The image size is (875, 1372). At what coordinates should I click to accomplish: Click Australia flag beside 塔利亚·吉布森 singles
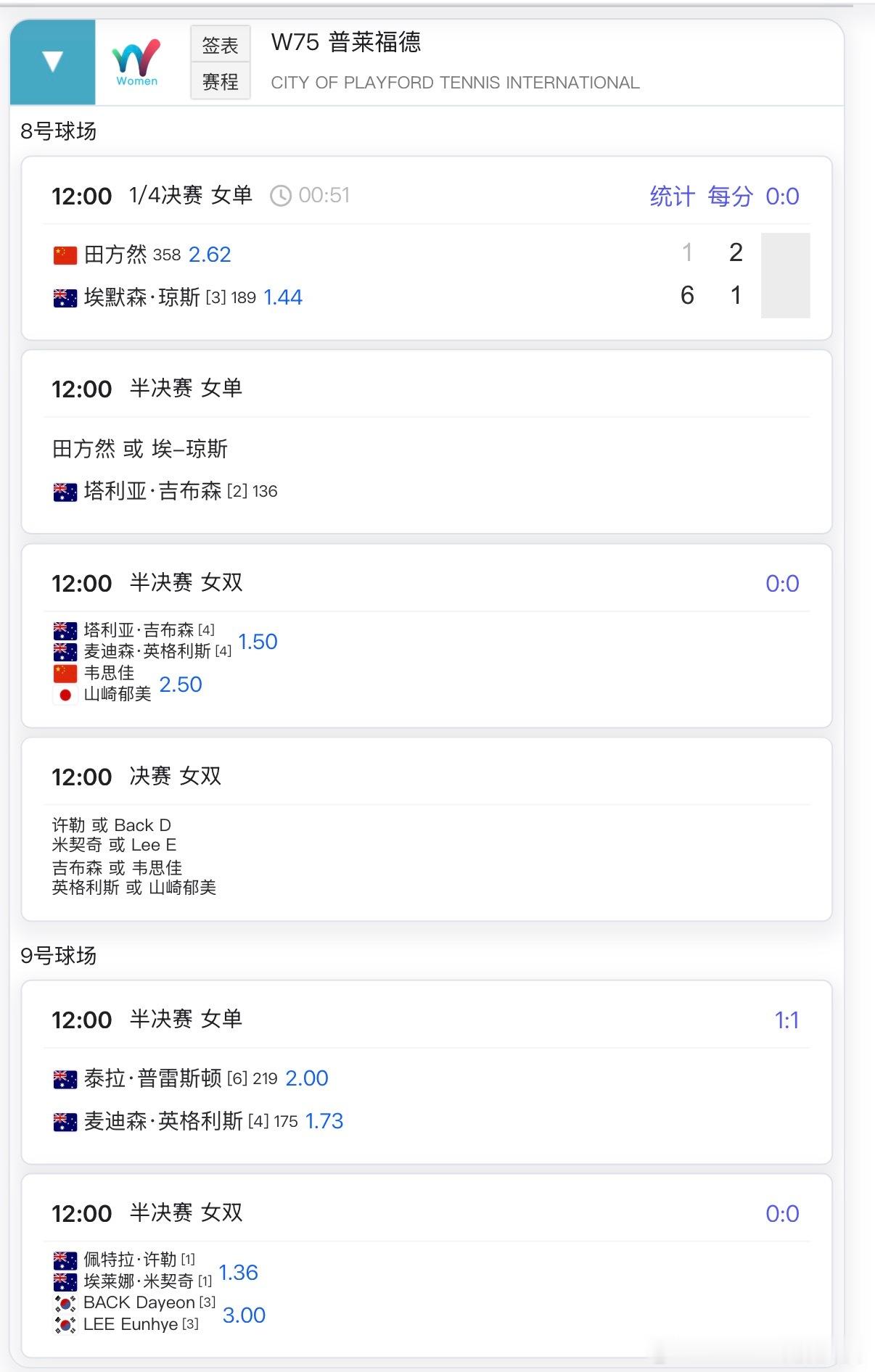pos(65,492)
